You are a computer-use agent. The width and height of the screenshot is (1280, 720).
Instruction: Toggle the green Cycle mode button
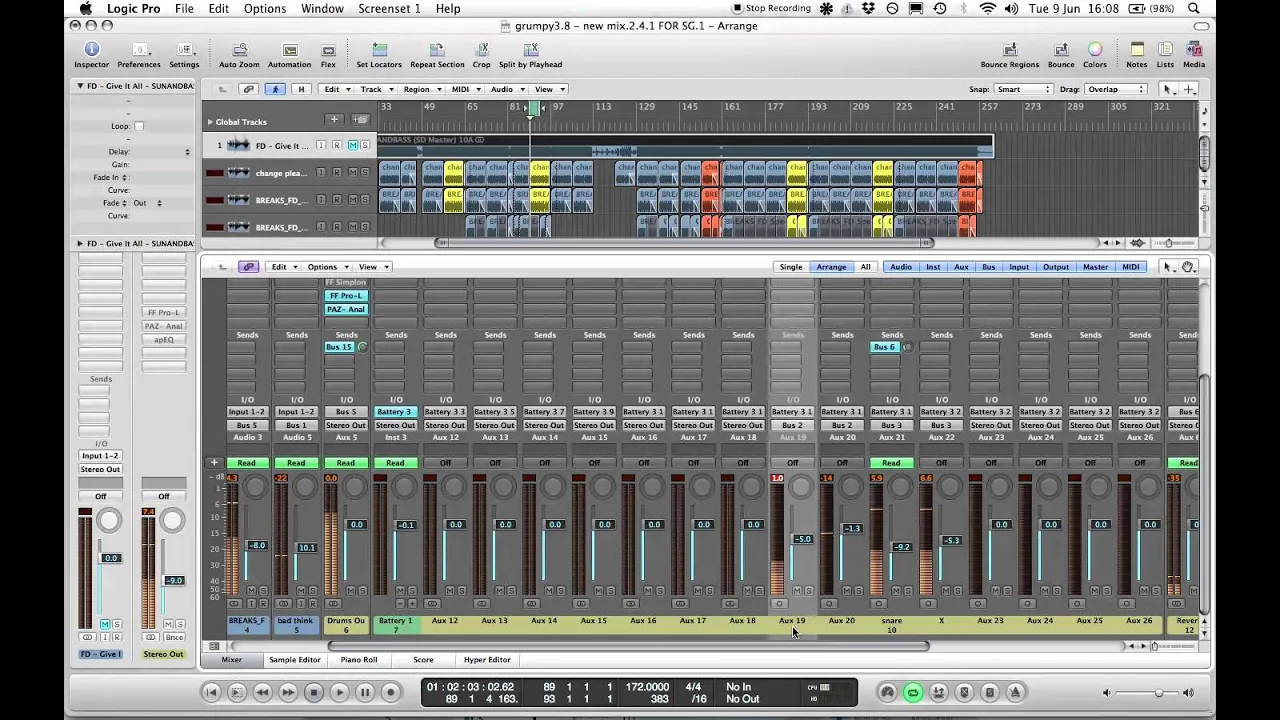(913, 692)
